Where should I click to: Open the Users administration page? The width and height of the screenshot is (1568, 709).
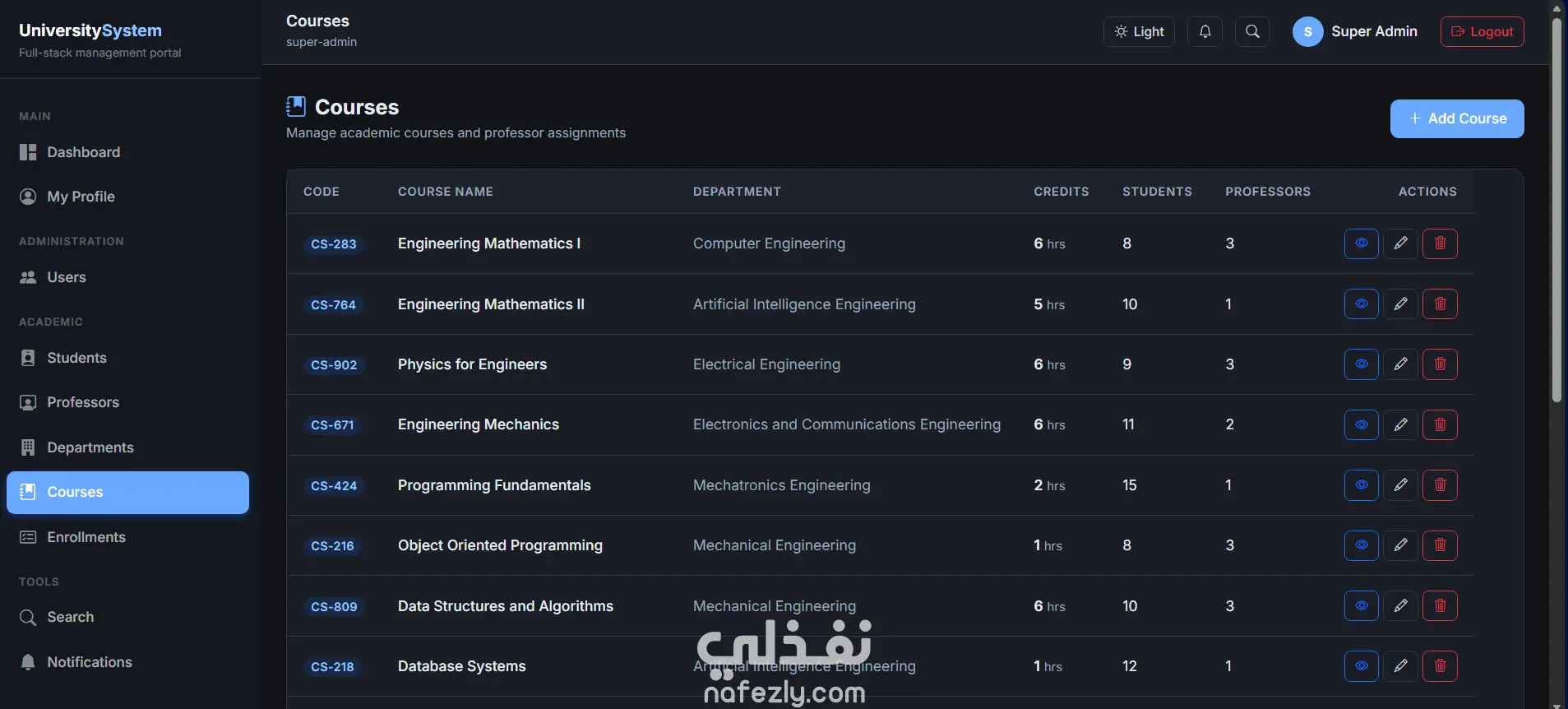coord(127,277)
